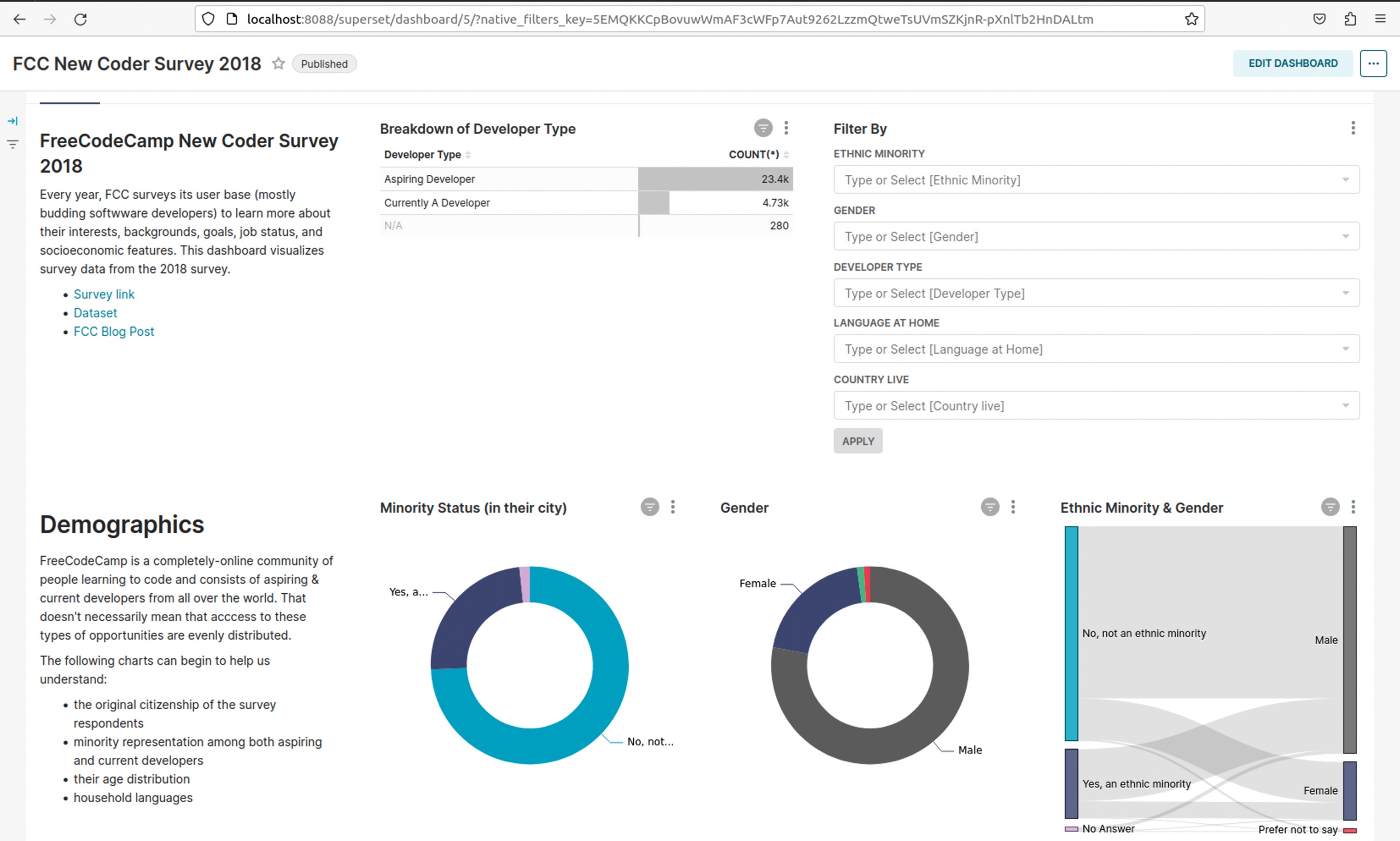Open the Ethnic Minority filter dropdown
This screenshot has width=1400, height=841.
(x=1096, y=180)
